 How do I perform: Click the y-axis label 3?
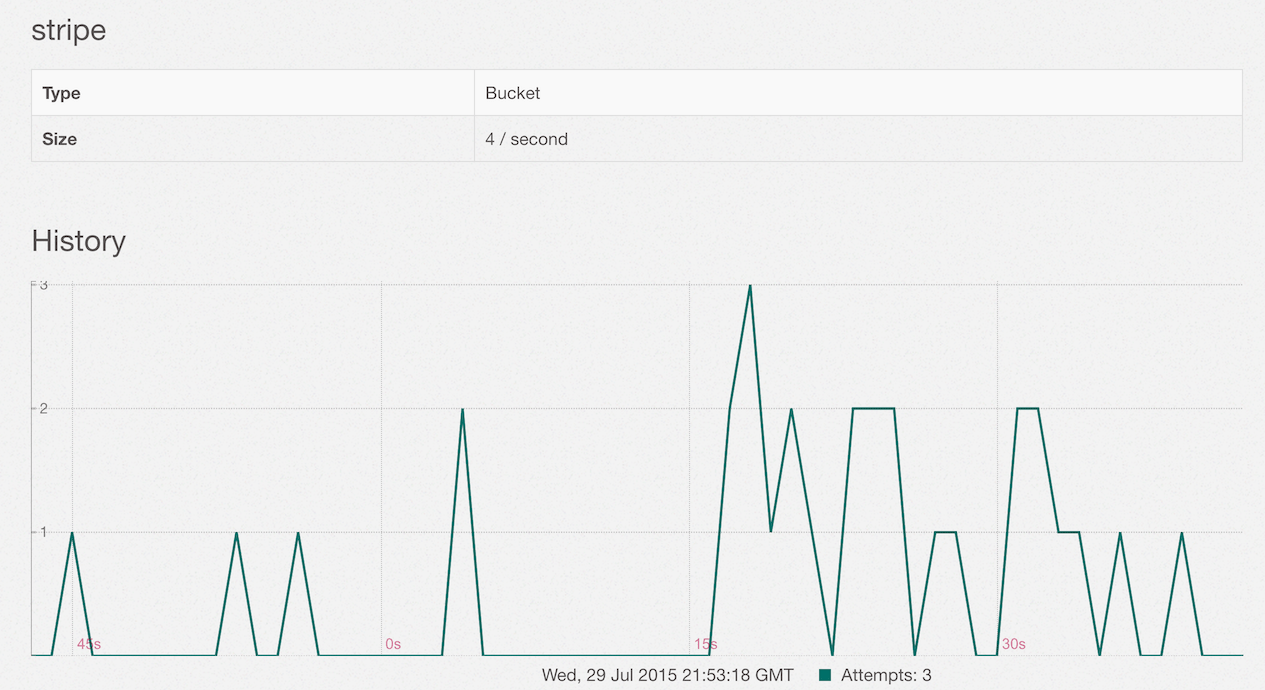[x=43, y=285]
